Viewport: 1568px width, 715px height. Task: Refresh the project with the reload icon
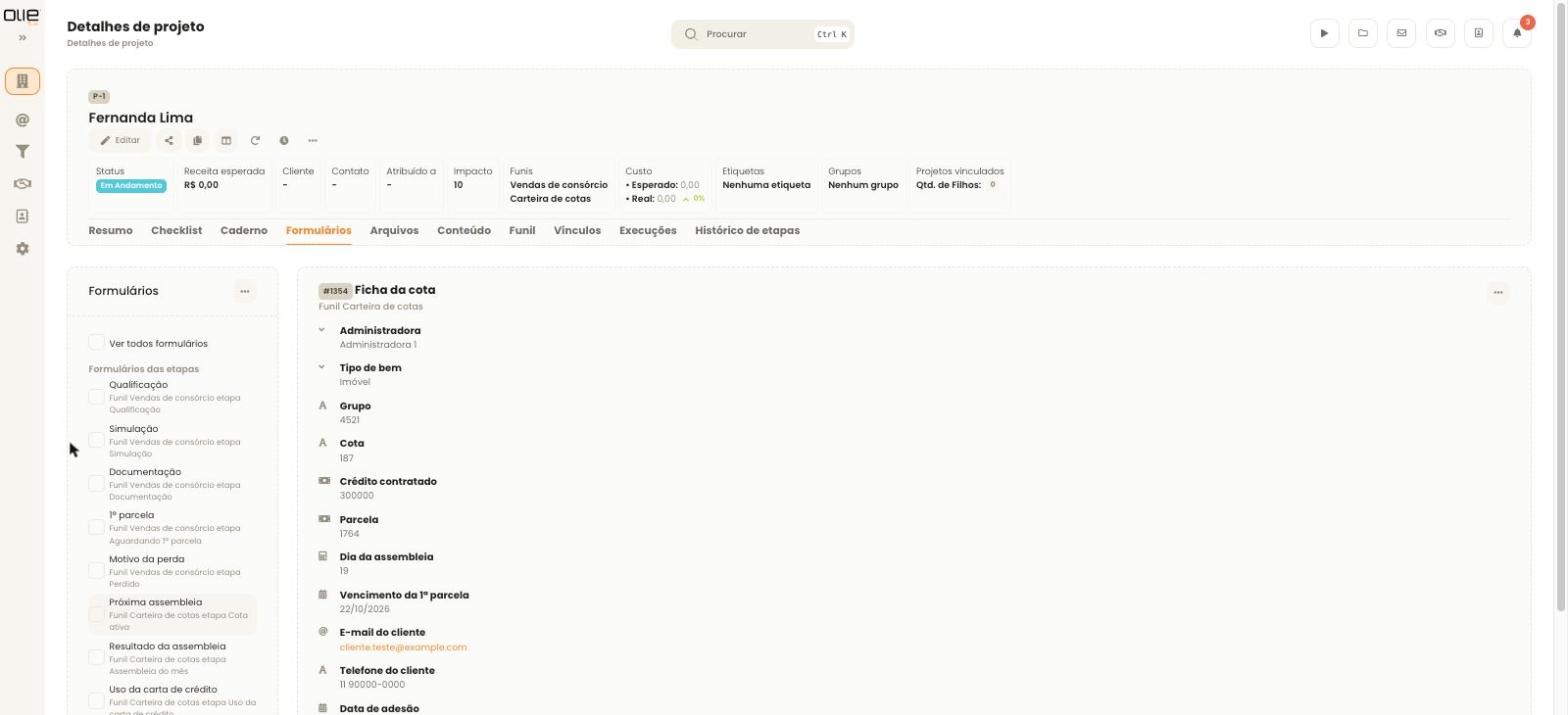tap(255, 141)
